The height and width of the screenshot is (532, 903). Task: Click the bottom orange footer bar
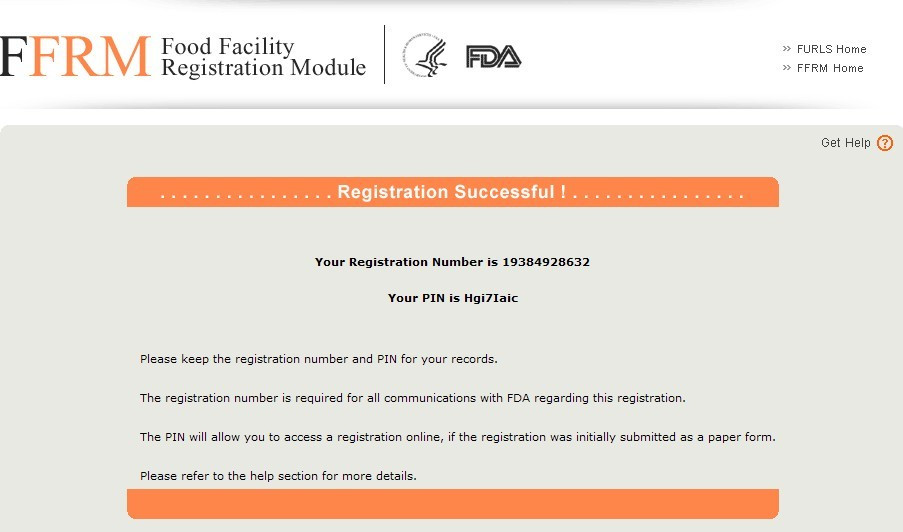pyautogui.click(x=453, y=504)
